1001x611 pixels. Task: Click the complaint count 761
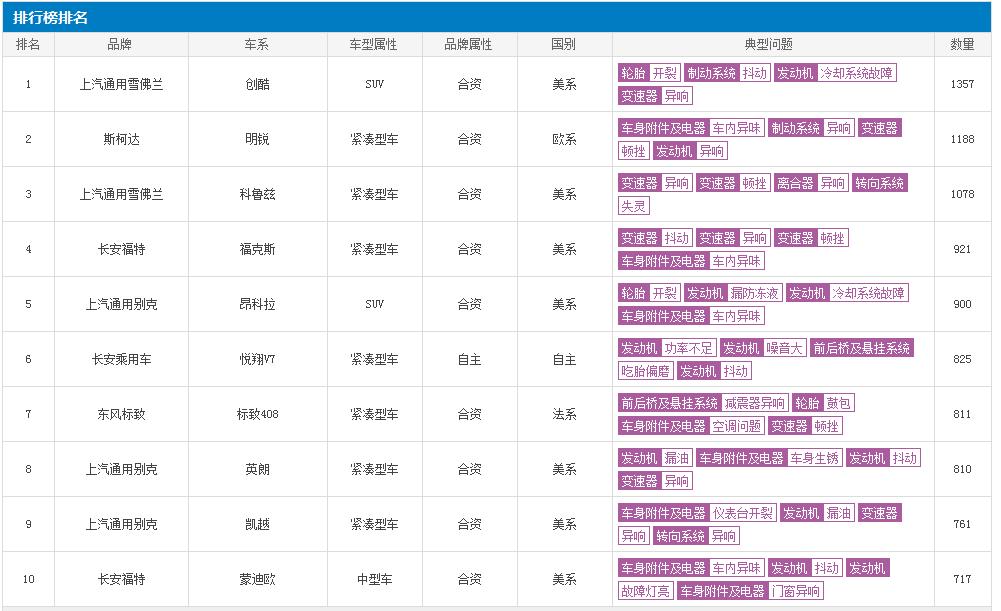[x=962, y=524]
